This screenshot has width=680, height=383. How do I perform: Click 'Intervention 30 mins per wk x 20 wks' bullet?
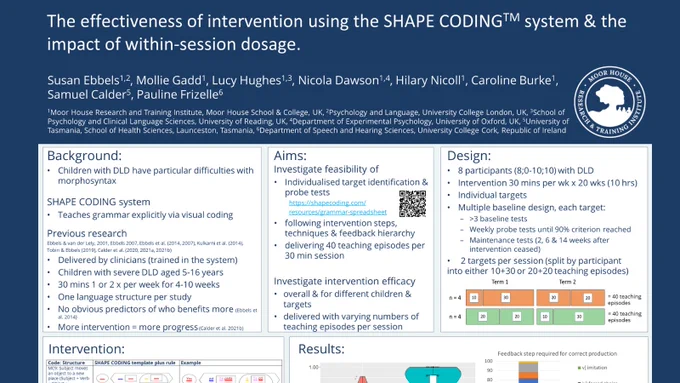coord(548,183)
